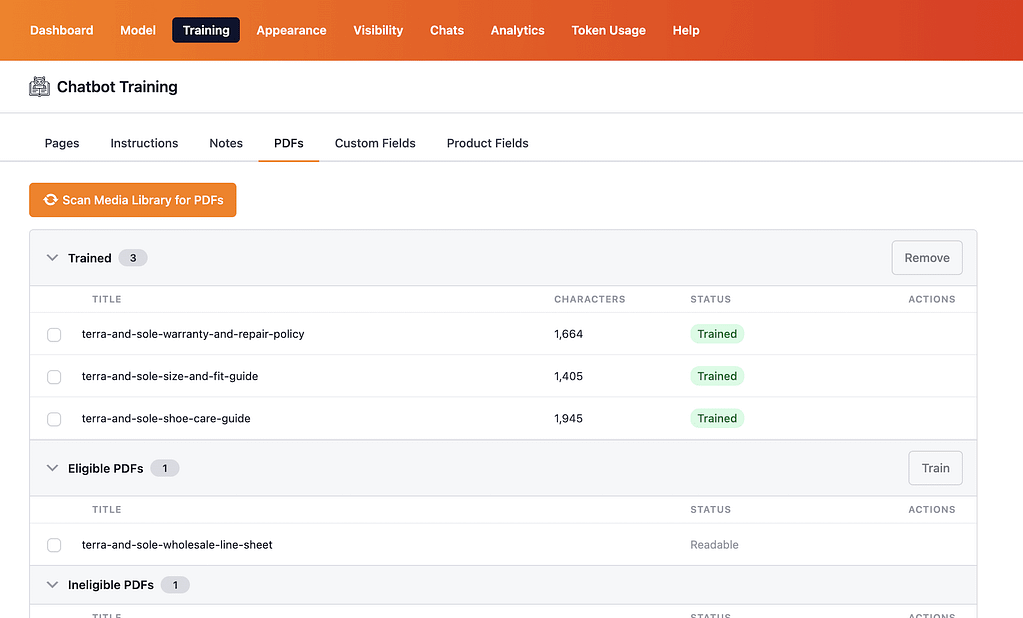
Task: Open the Visibility menu item
Action: coord(378,30)
